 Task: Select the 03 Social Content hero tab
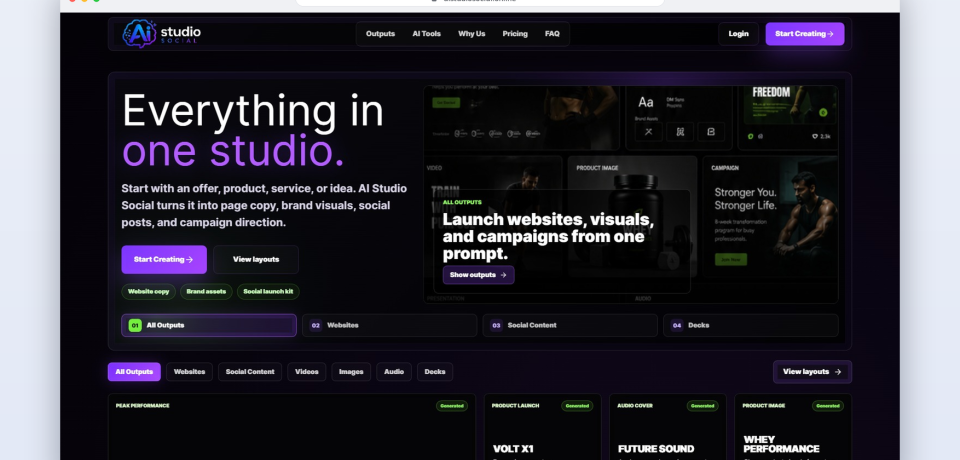(570, 325)
